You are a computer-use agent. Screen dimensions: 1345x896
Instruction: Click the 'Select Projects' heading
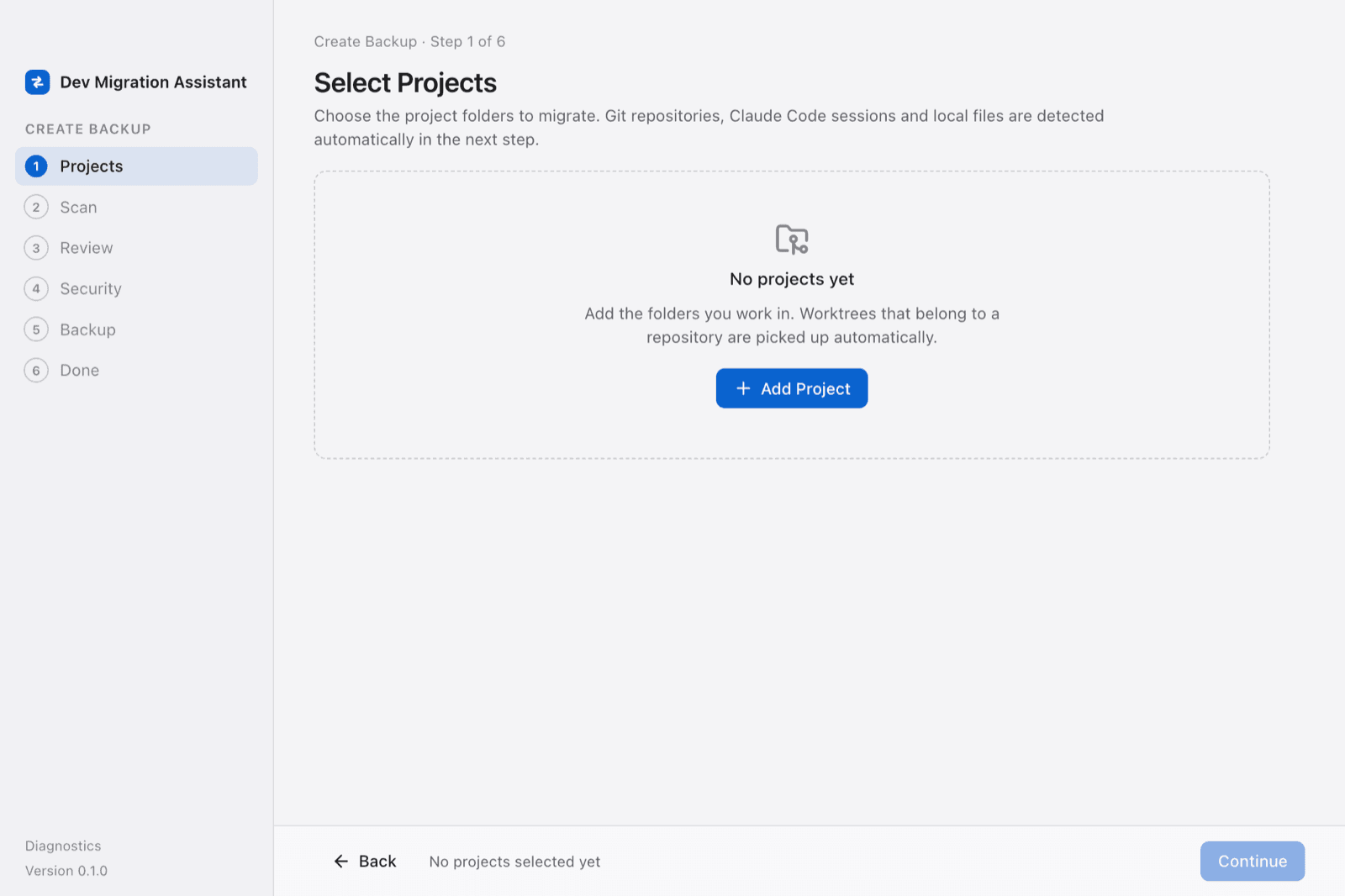point(405,82)
